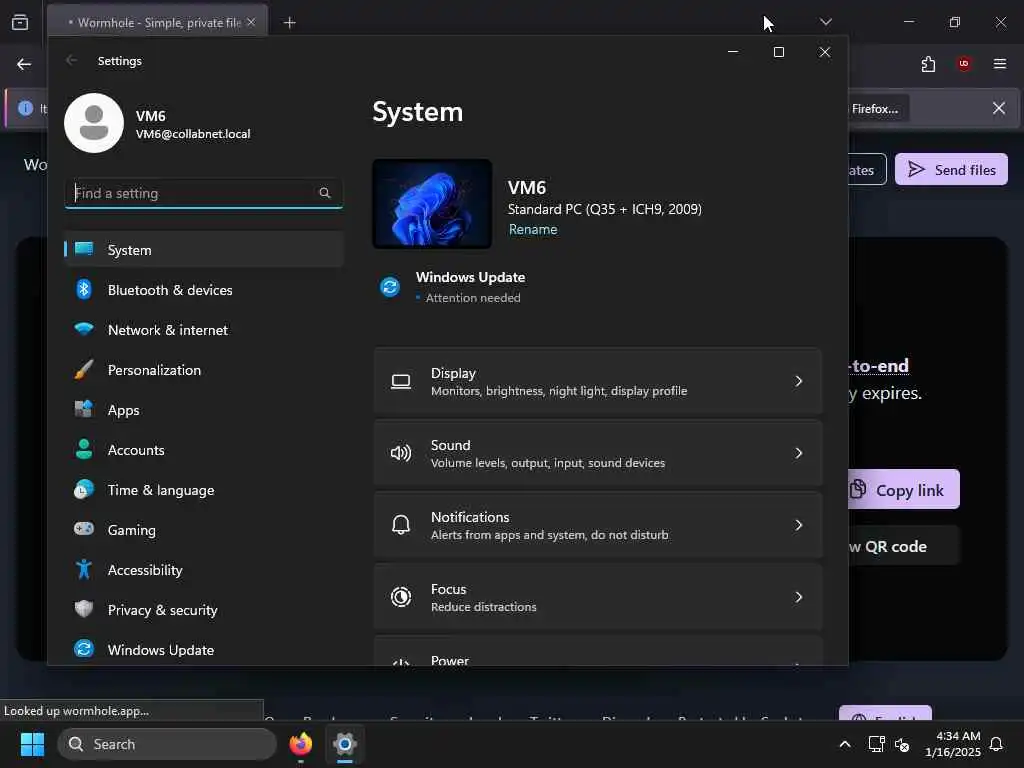Click the Firefox... notification bar button

coord(878,108)
